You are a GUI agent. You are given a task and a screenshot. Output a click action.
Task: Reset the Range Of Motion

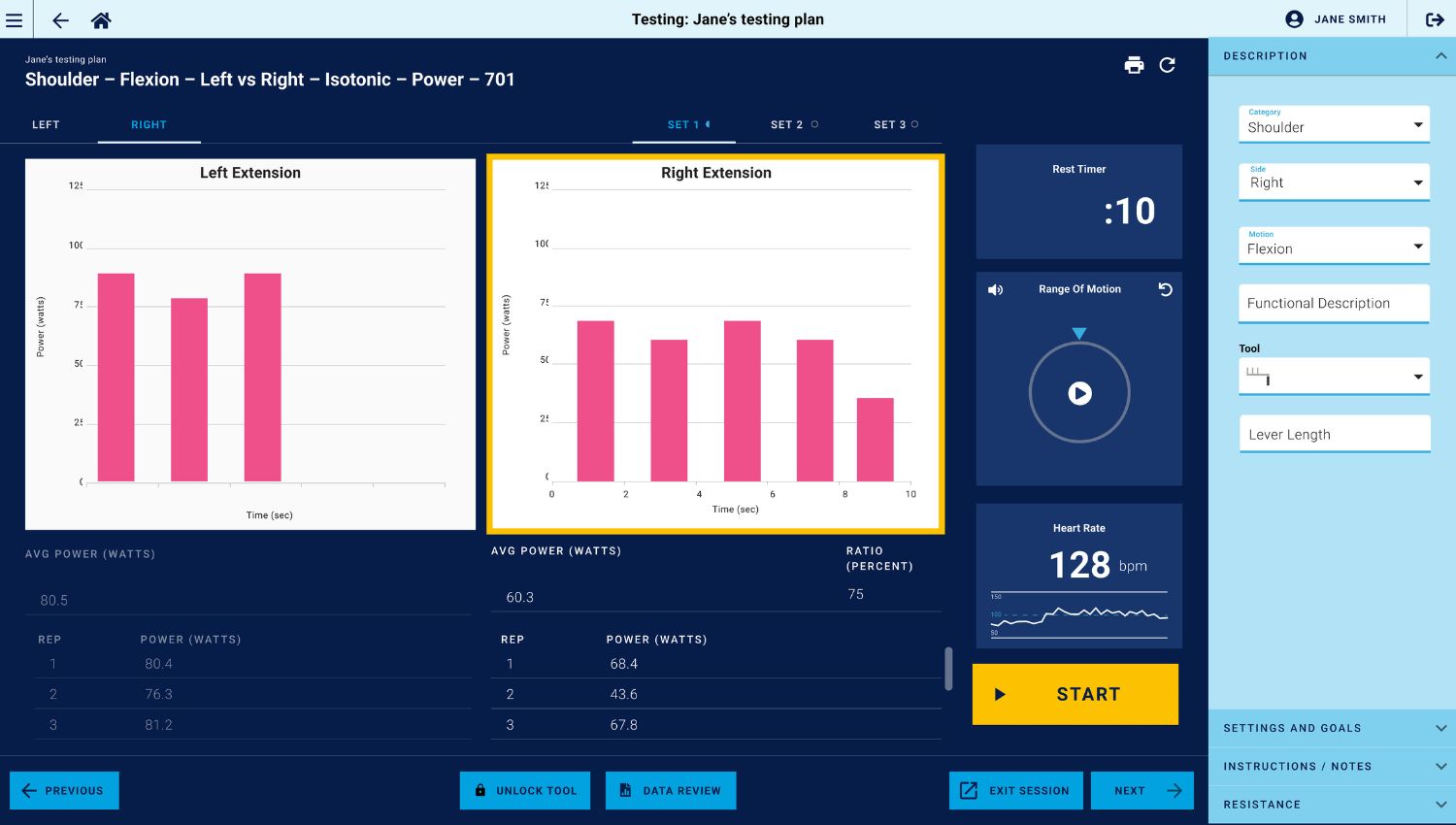click(x=1165, y=290)
